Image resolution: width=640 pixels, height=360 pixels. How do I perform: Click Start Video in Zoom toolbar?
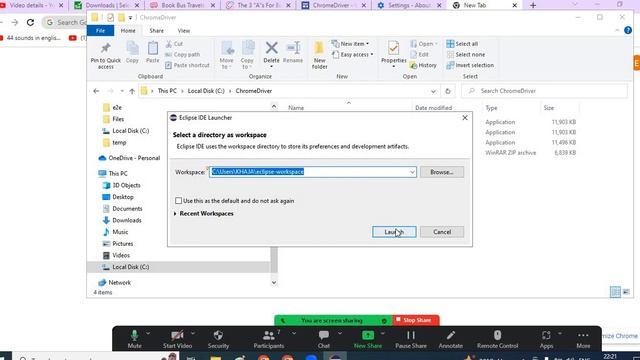(177, 339)
